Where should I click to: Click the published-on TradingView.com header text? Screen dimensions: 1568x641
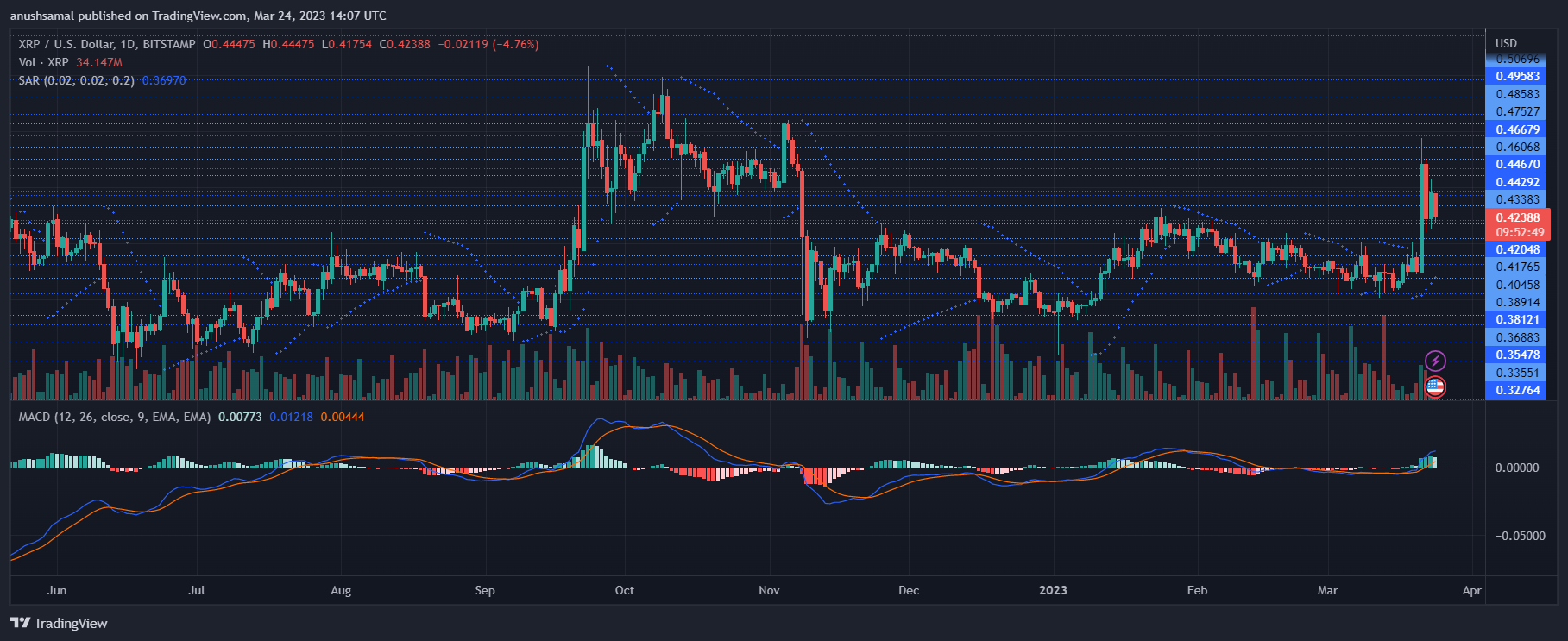point(198,16)
